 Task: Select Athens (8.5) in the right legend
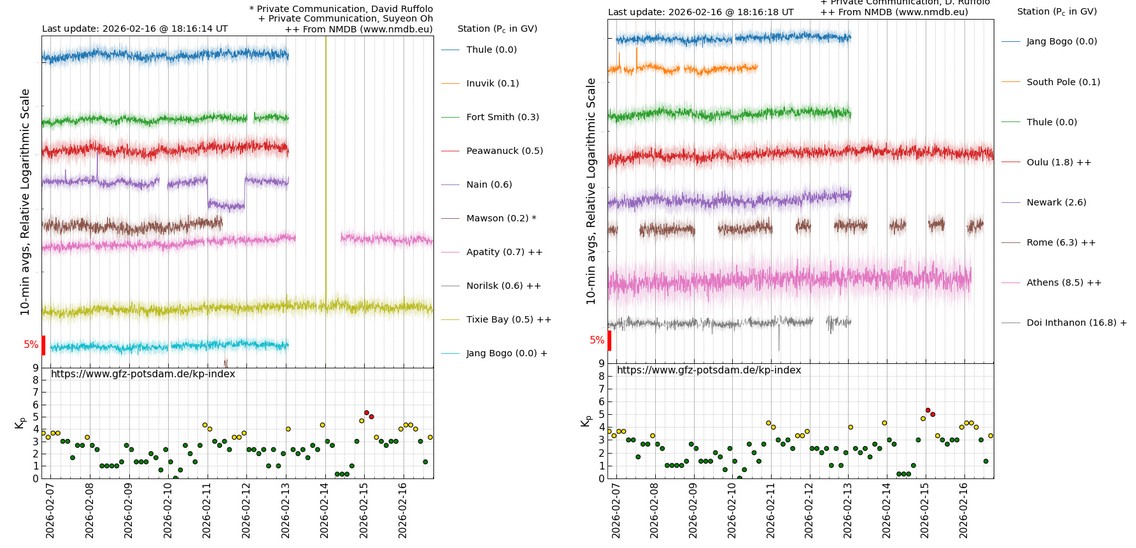(x=1064, y=283)
